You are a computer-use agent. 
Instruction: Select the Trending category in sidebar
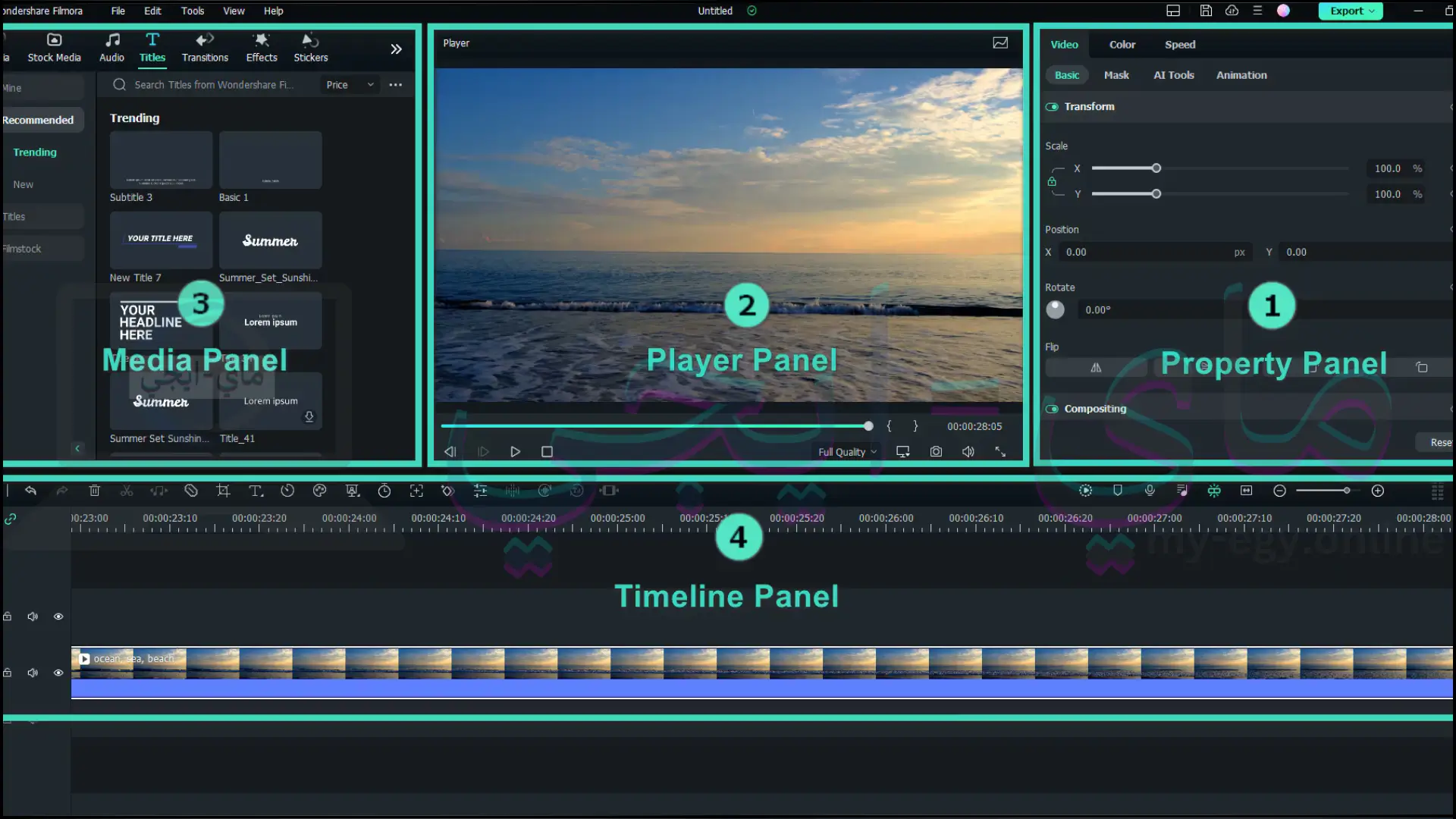[35, 152]
